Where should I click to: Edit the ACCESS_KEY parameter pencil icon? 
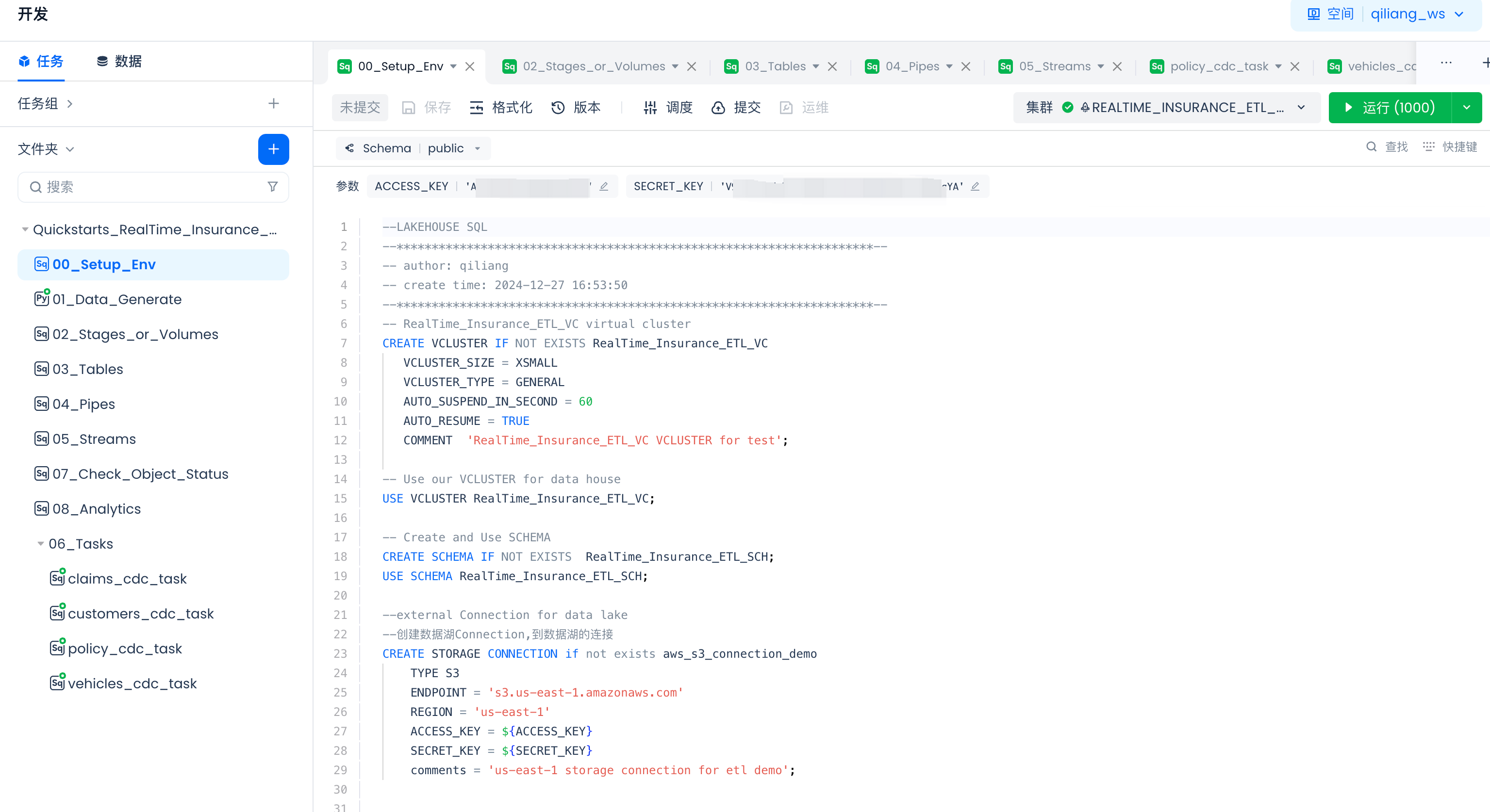point(604,186)
